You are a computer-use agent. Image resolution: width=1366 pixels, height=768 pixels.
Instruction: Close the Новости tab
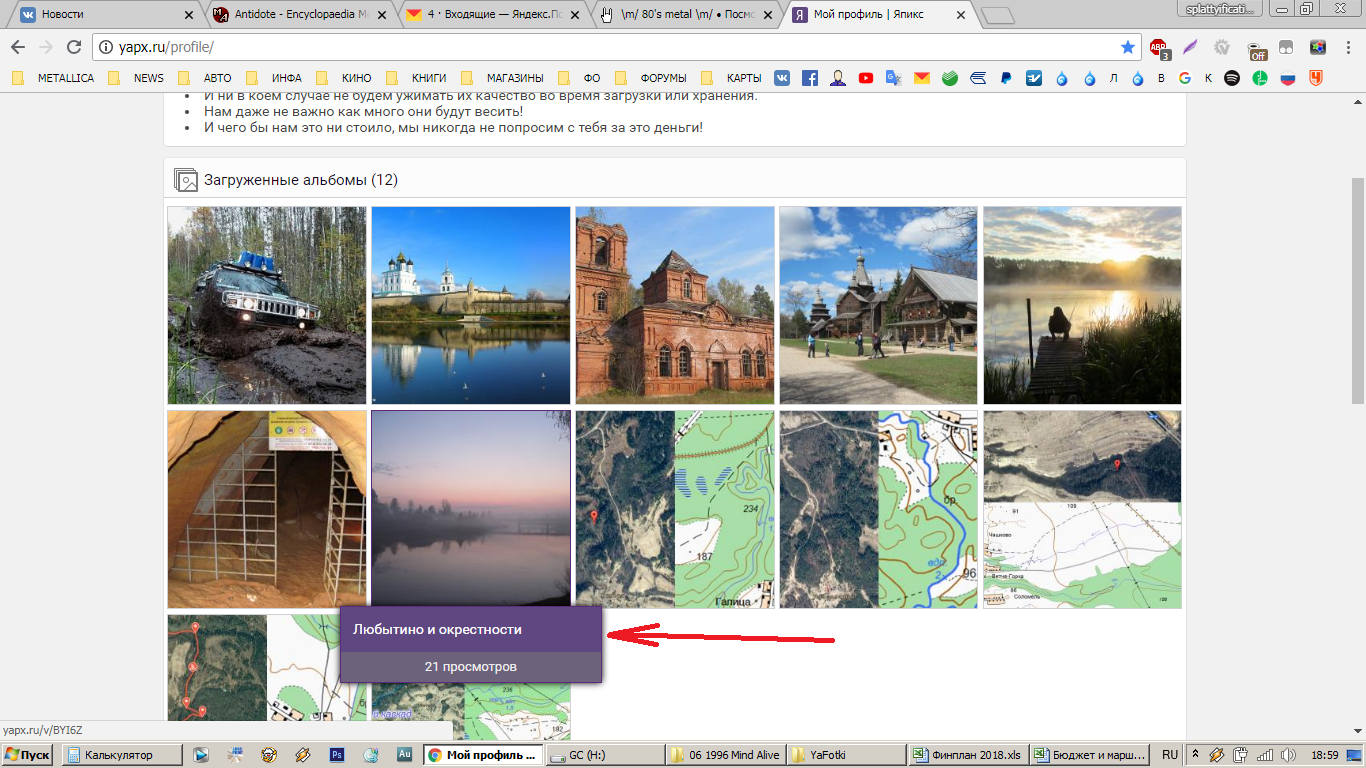190,15
